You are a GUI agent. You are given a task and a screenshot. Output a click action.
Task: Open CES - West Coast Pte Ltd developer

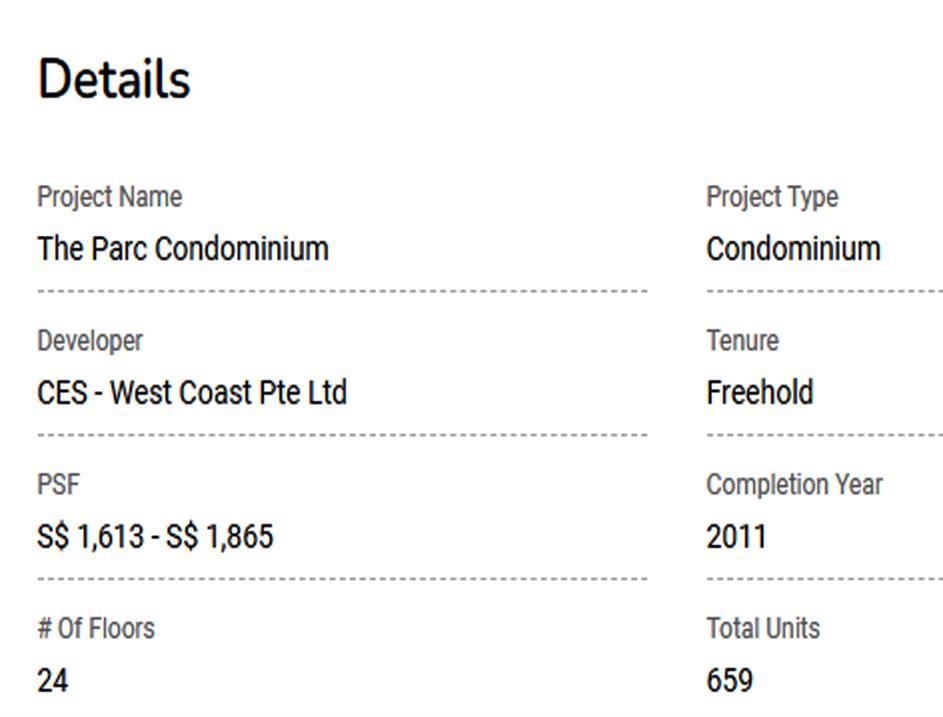click(x=192, y=392)
